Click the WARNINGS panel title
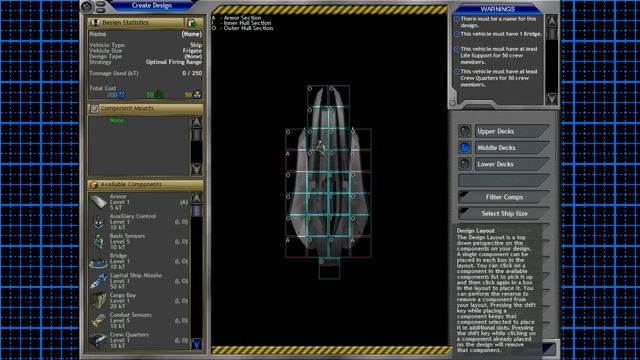The width and height of the screenshot is (640, 360). [x=498, y=9]
